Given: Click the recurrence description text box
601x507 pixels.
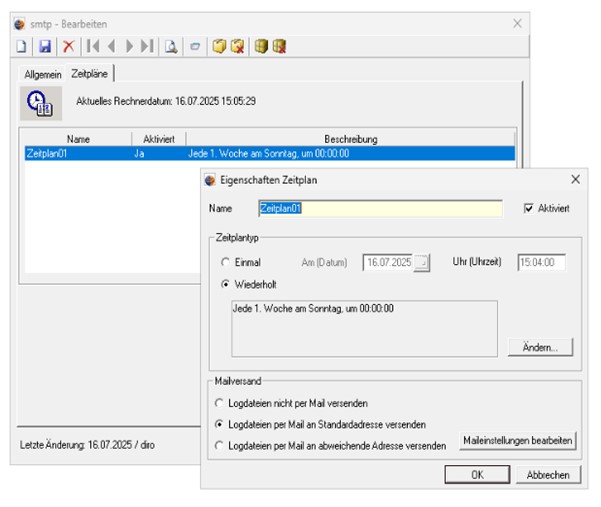Looking at the screenshot, I should pos(365,328).
